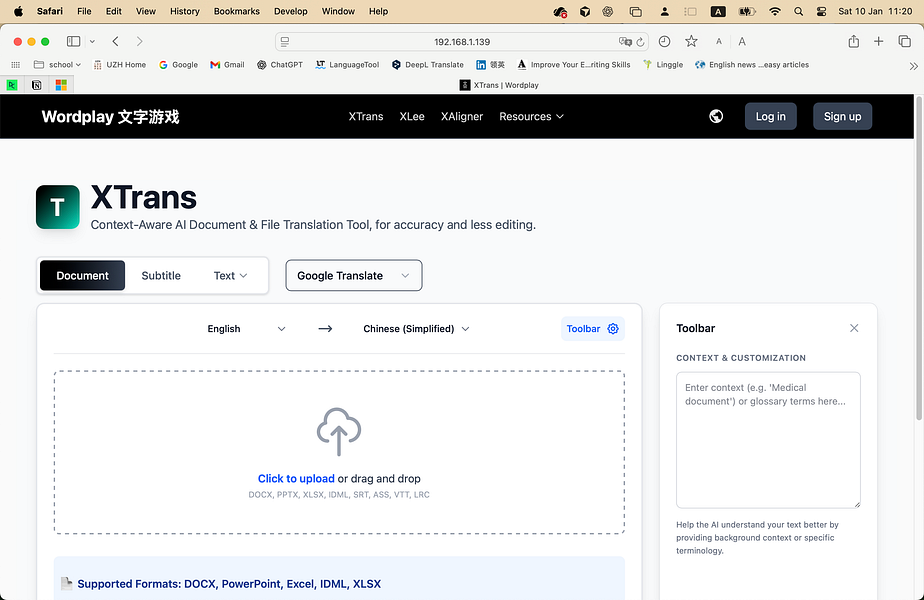Screen dimensions: 924x600
Task: Click the date and time in menu bar
Action: coord(875,11)
